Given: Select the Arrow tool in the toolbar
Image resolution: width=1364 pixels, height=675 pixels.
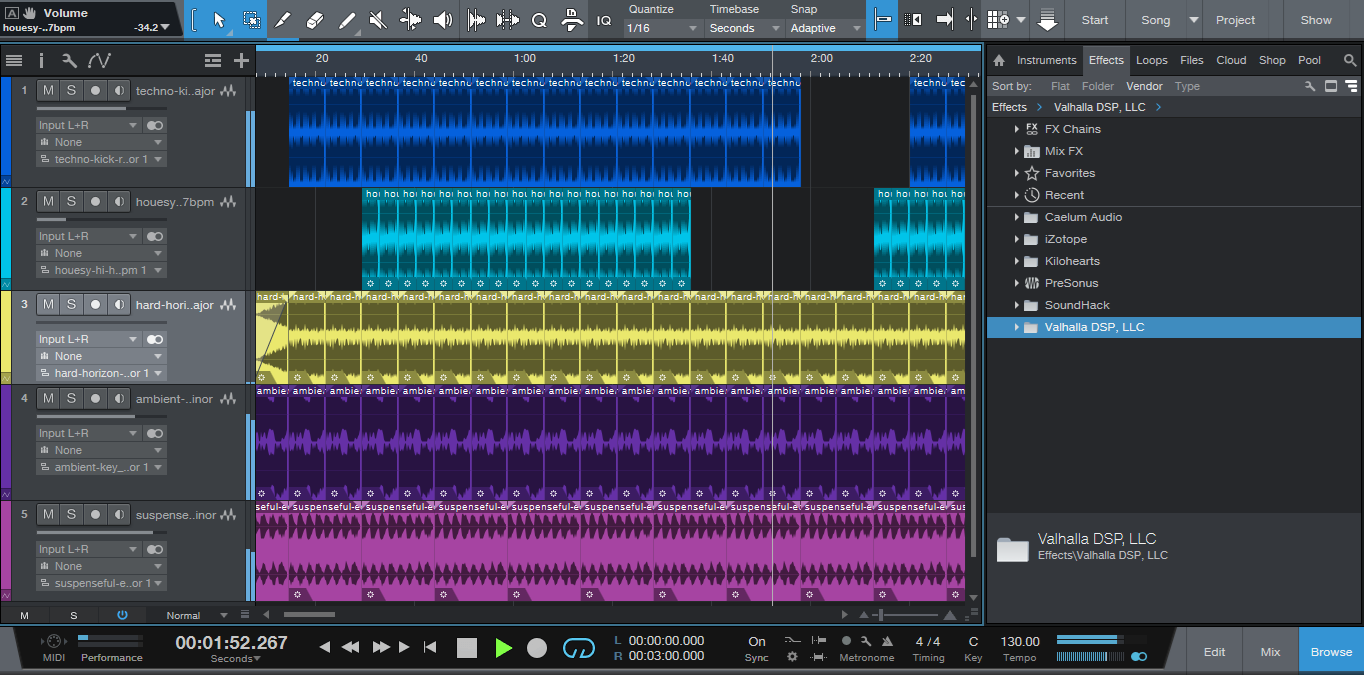Looking at the screenshot, I should click(x=219, y=20).
